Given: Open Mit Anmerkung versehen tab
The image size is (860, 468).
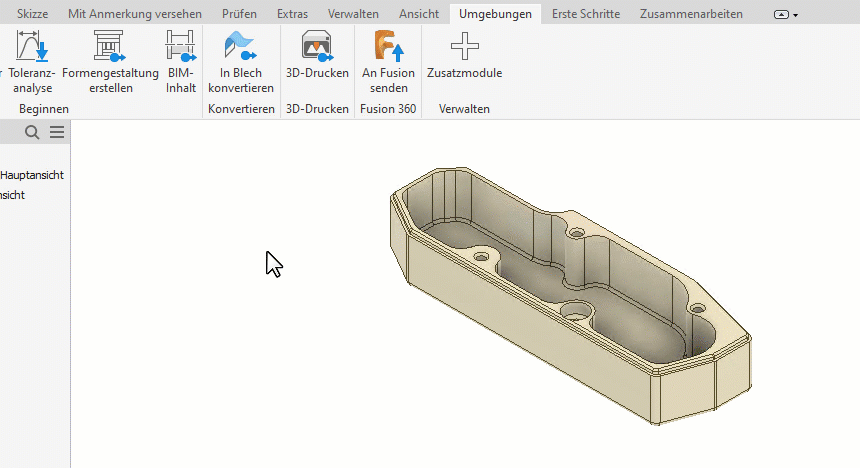Looking at the screenshot, I should point(135,14).
